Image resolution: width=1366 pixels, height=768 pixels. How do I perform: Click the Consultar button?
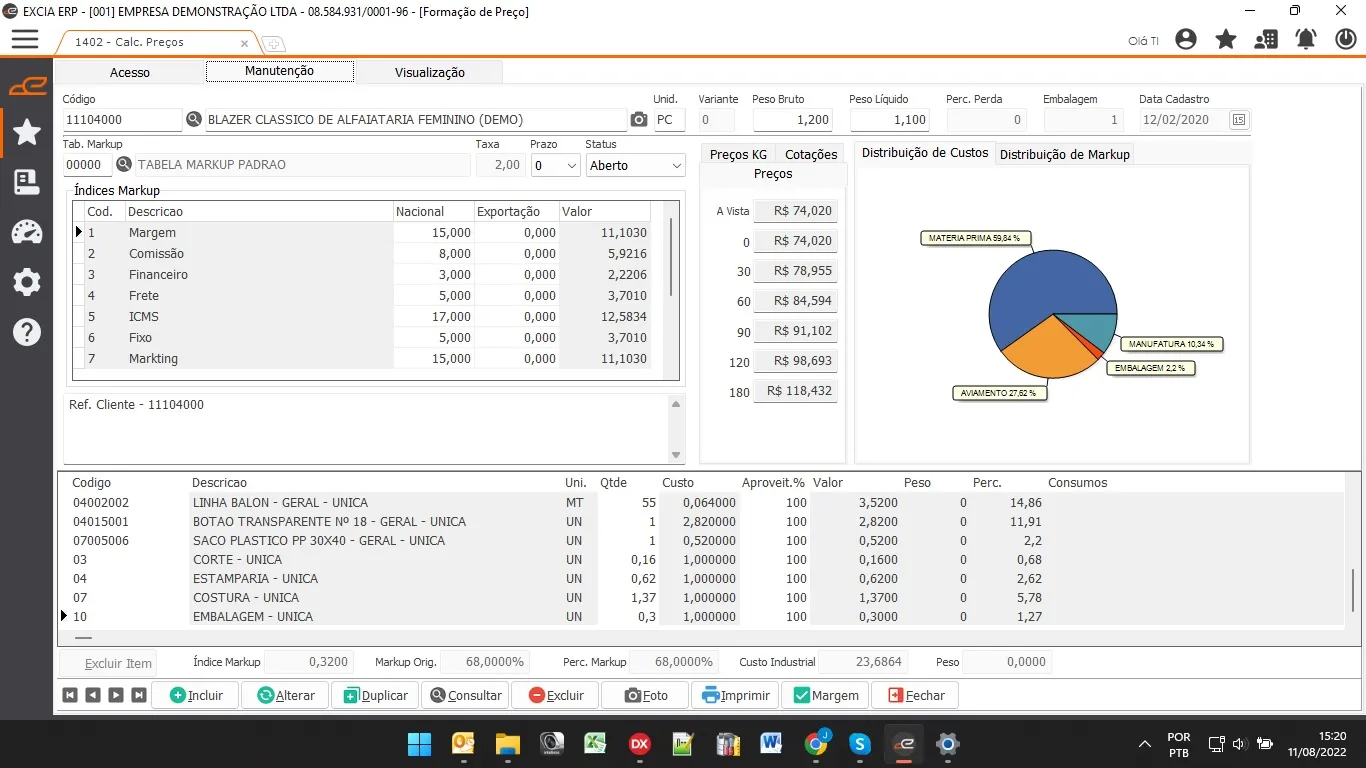(465, 695)
